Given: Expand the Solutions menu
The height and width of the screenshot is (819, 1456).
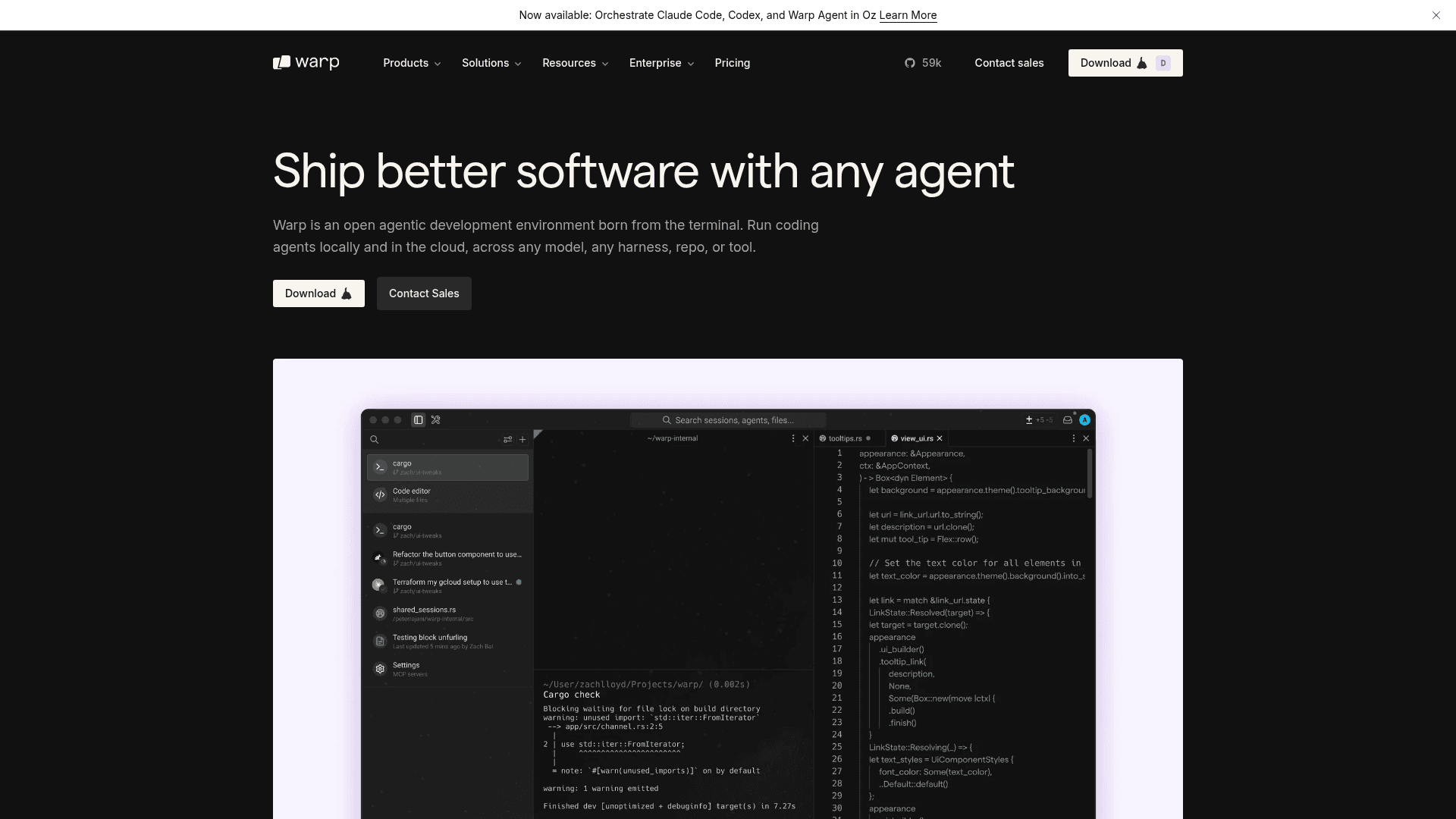Looking at the screenshot, I should coord(491,63).
